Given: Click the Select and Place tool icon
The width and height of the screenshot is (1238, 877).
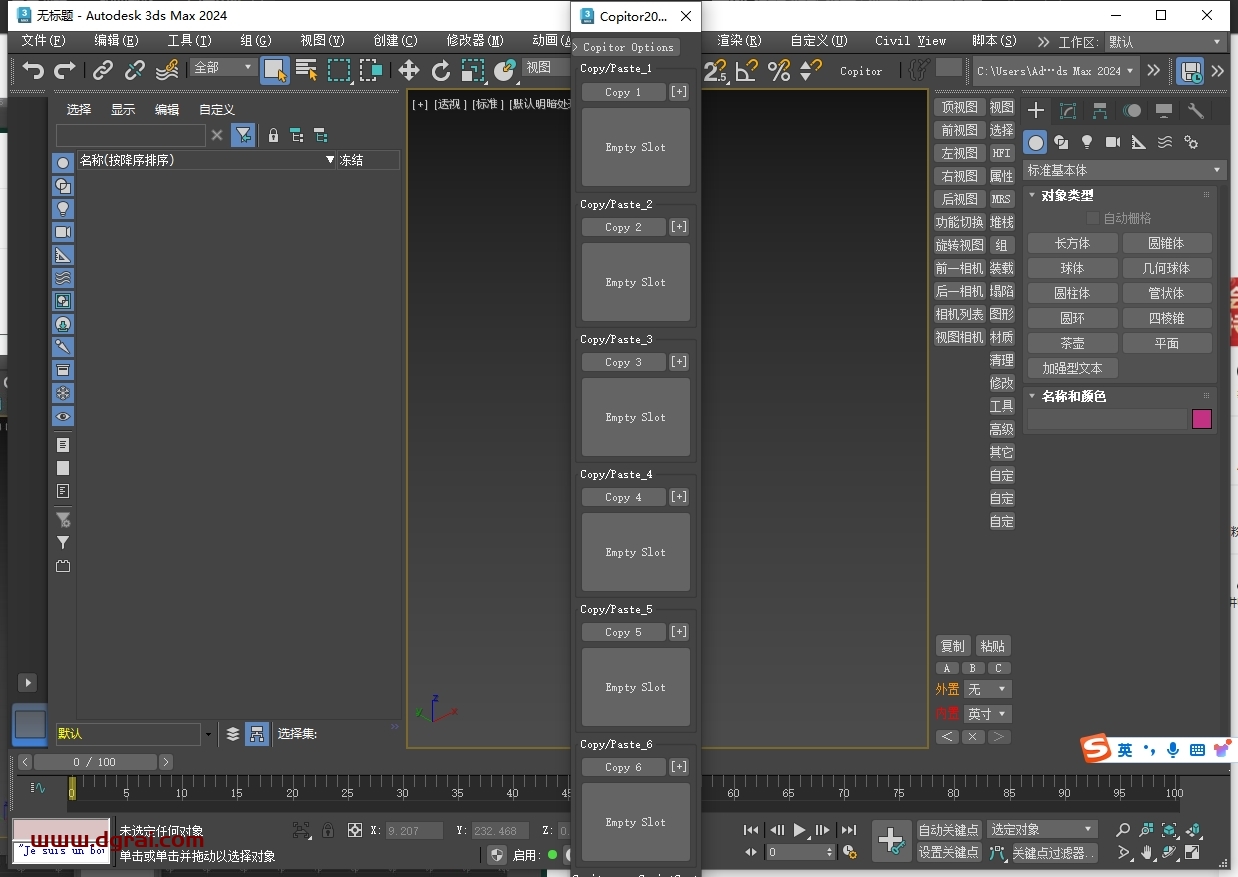Looking at the screenshot, I should pyautogui.click(x=505, y=70).
